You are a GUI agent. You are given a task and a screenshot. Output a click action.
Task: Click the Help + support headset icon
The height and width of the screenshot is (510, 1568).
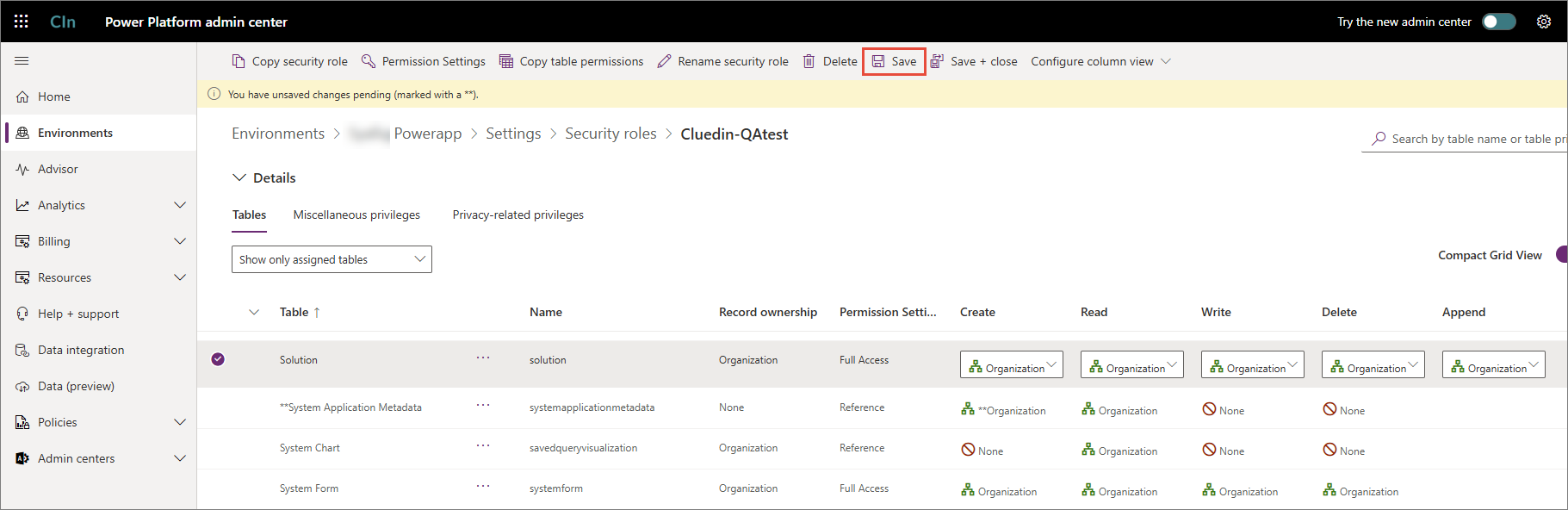(22, 314)
